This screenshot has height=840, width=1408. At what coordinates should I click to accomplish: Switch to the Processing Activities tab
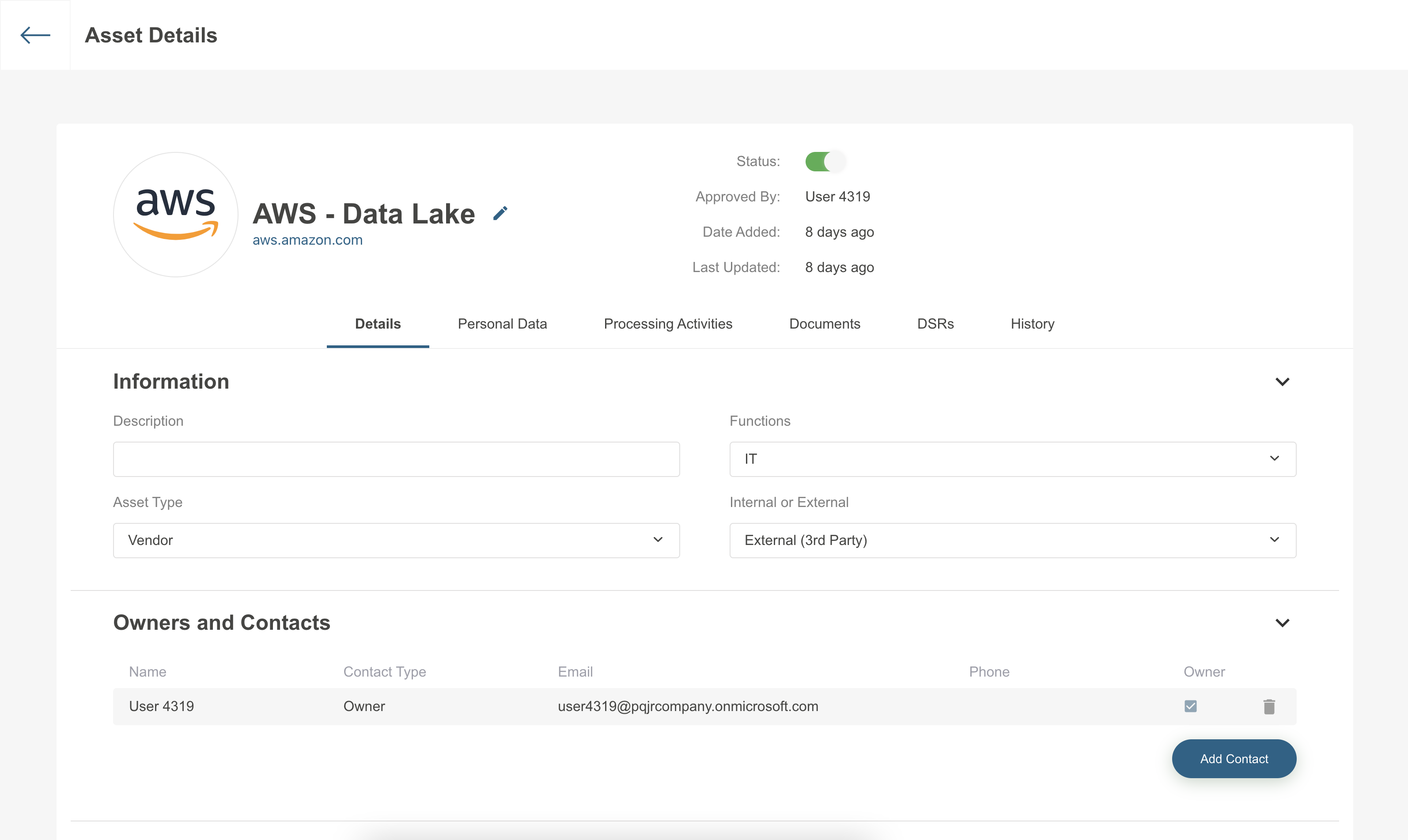tap(668, 324)
